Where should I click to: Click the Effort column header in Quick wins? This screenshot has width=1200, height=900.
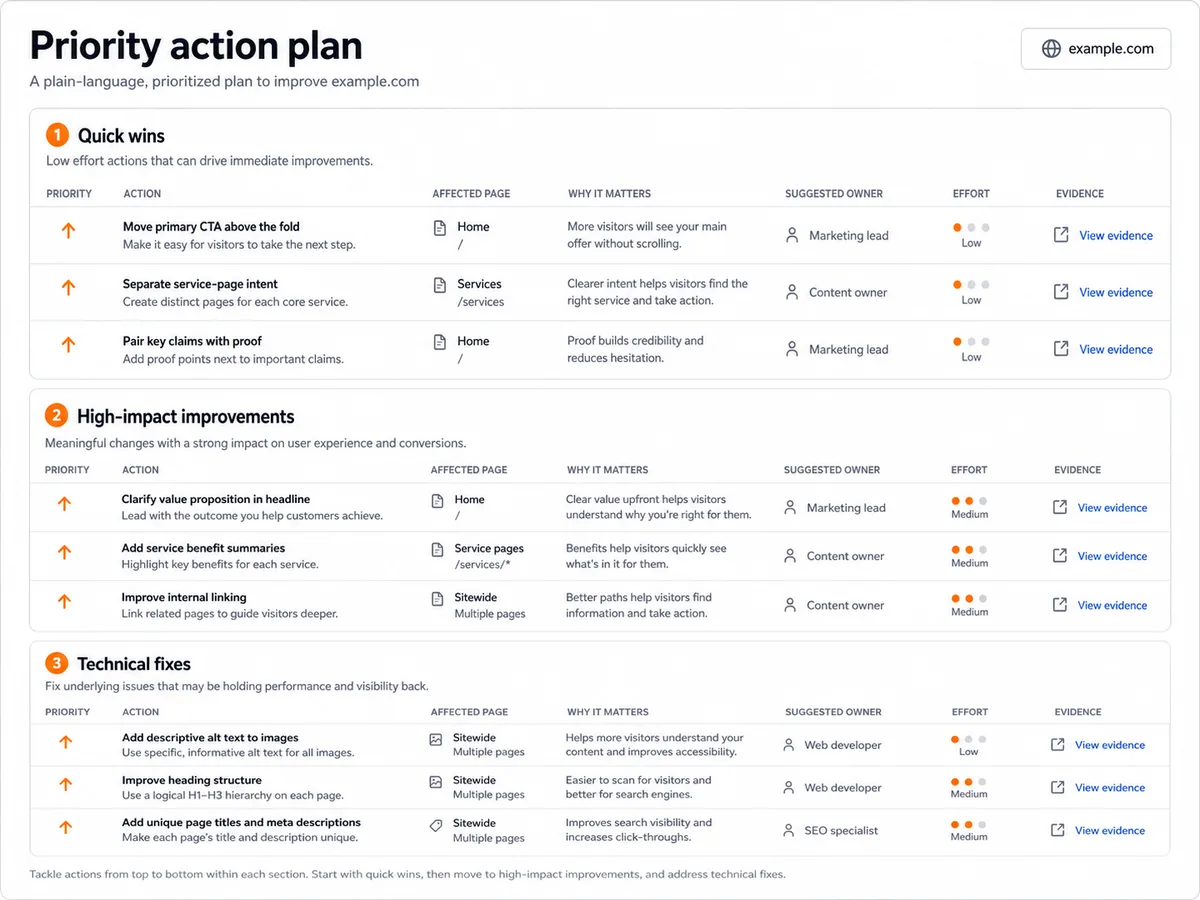click(971, 194)
